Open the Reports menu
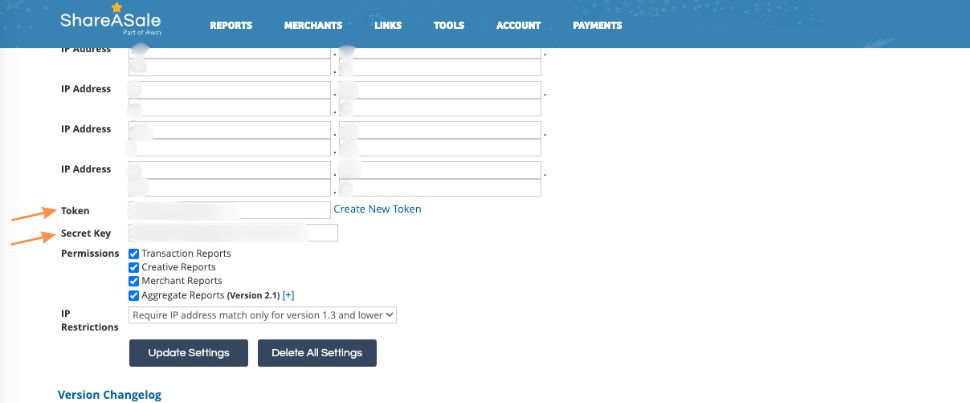 click(230, 26)
